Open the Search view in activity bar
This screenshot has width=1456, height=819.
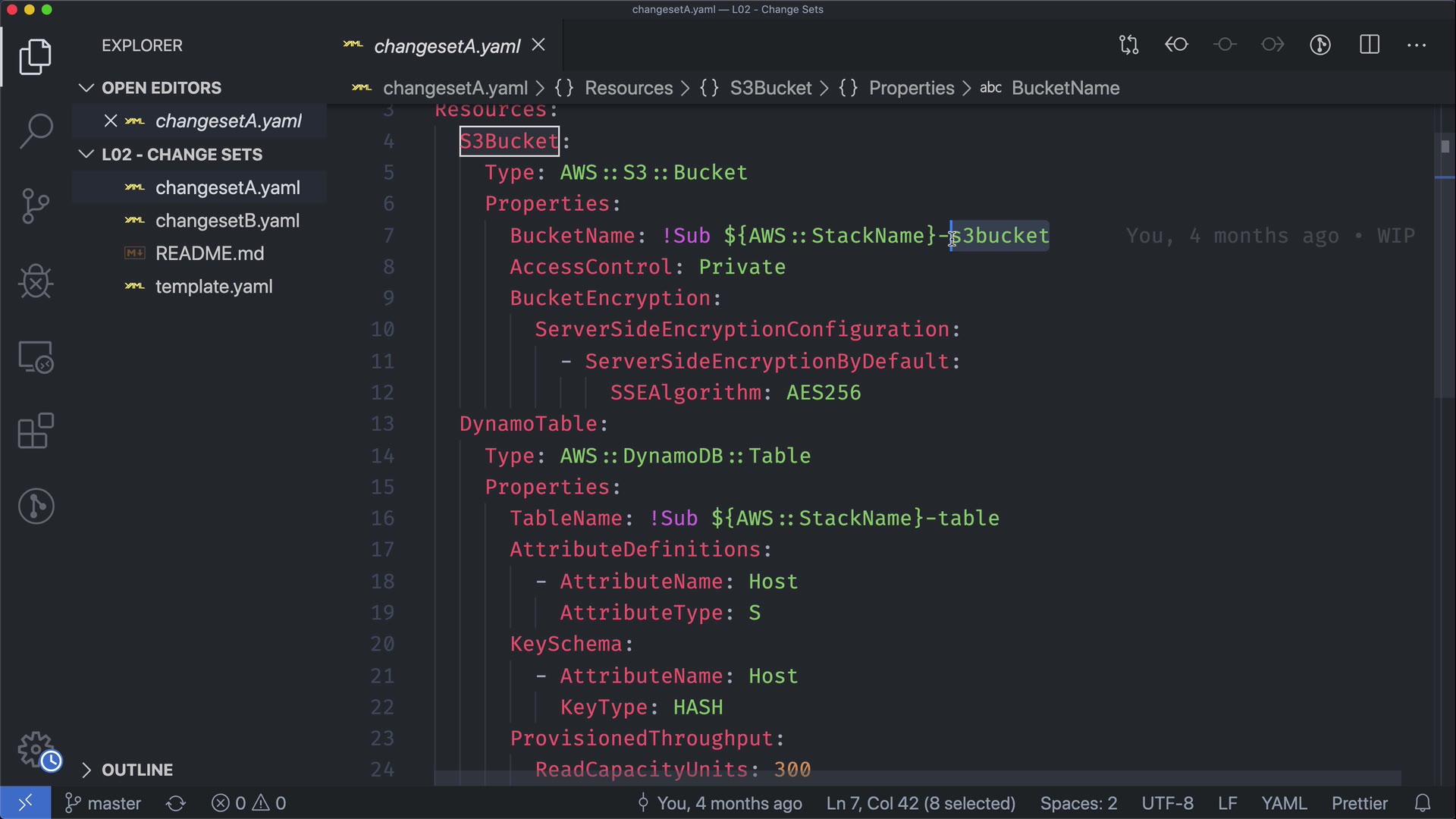pyautogui.click(x=36, y=130)
